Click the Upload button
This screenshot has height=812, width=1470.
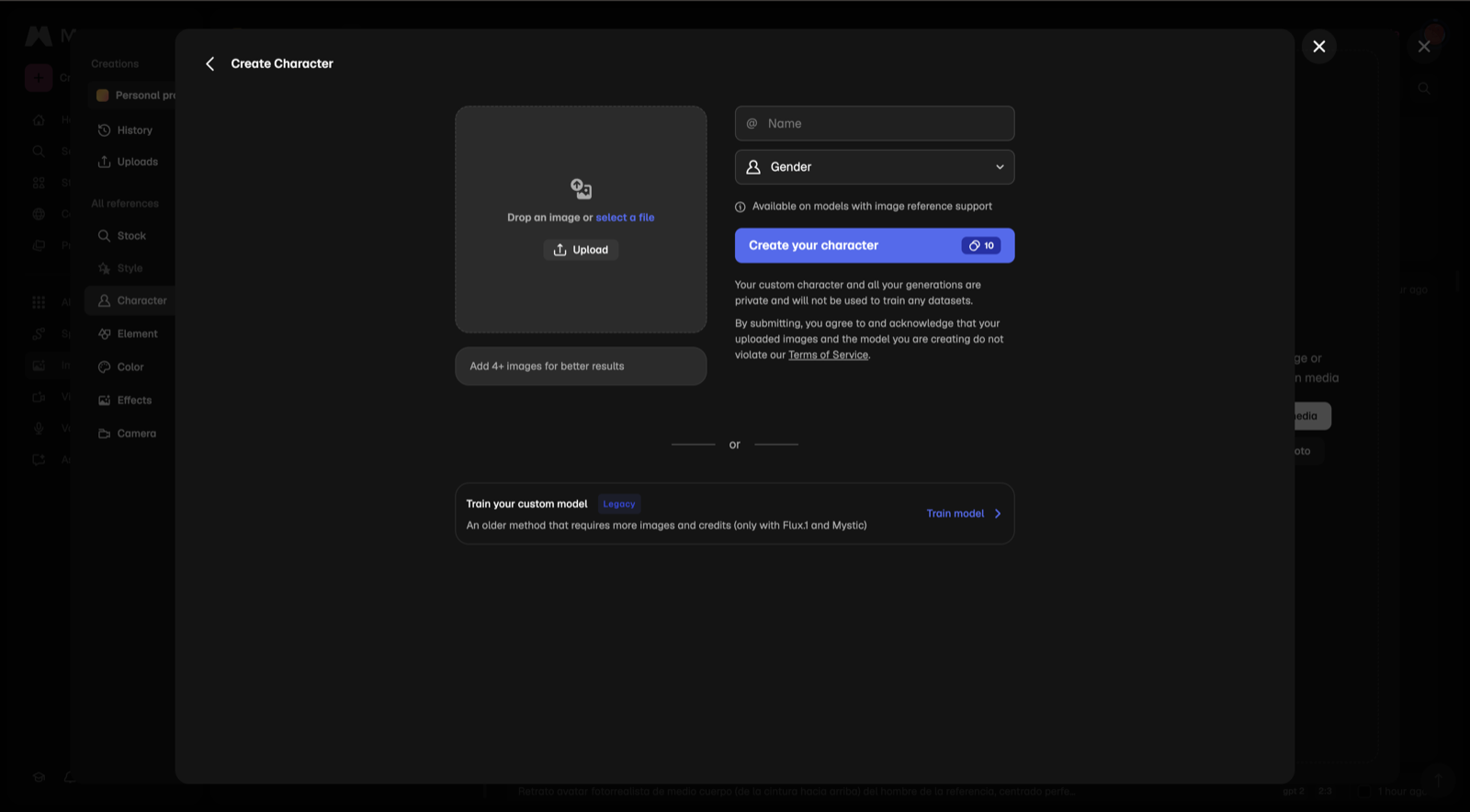(x=581, y=250)
